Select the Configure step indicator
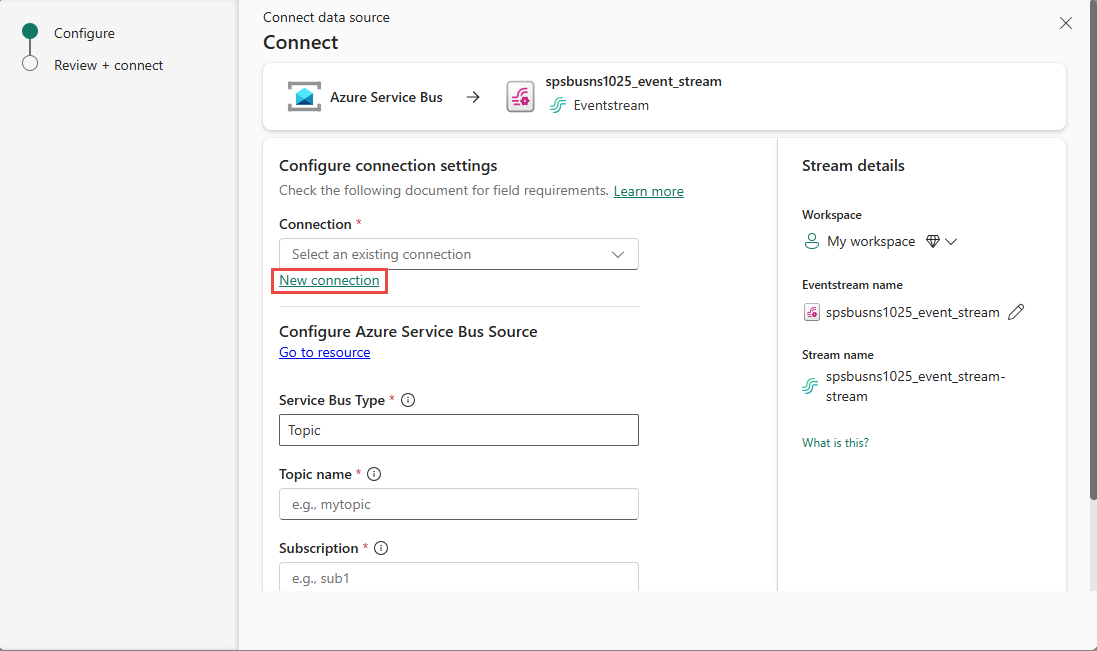 30,33
